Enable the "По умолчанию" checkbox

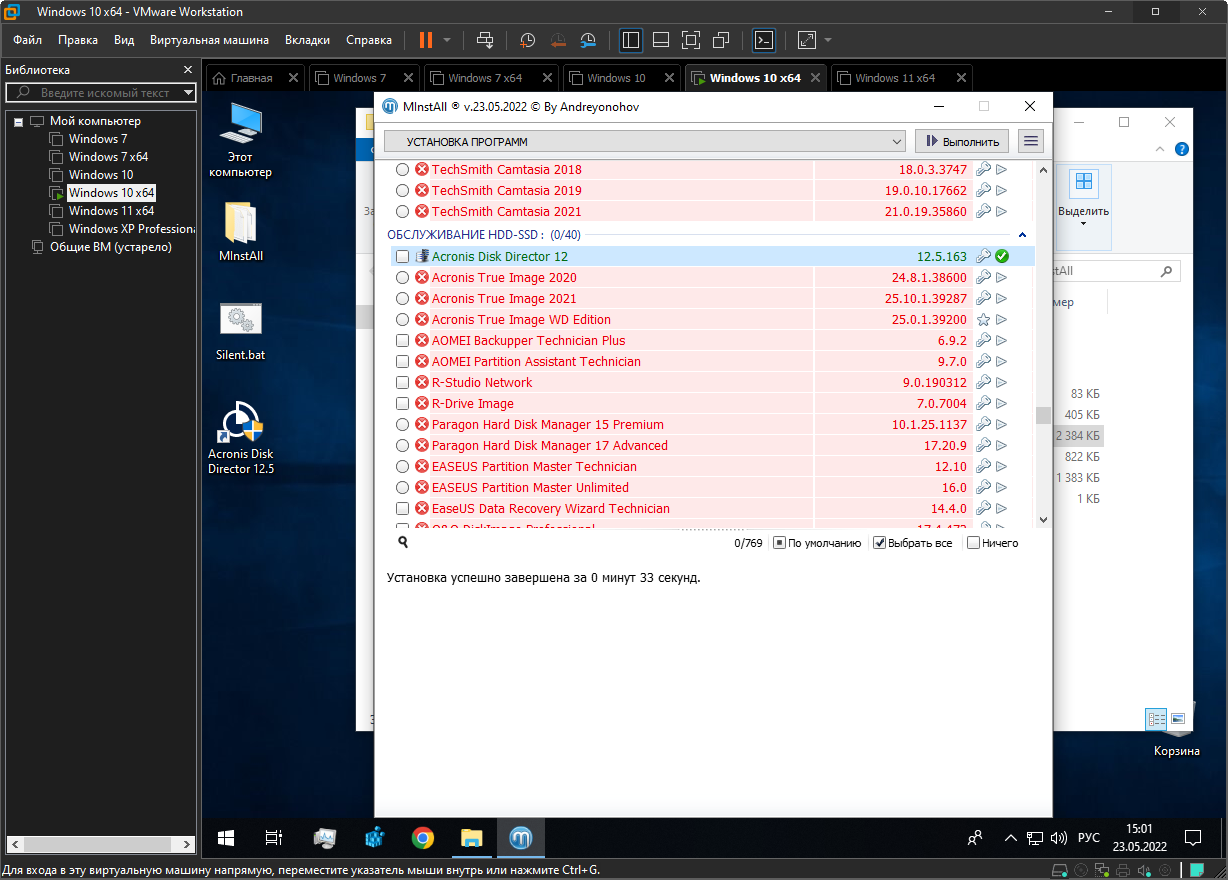pos(780,543)
